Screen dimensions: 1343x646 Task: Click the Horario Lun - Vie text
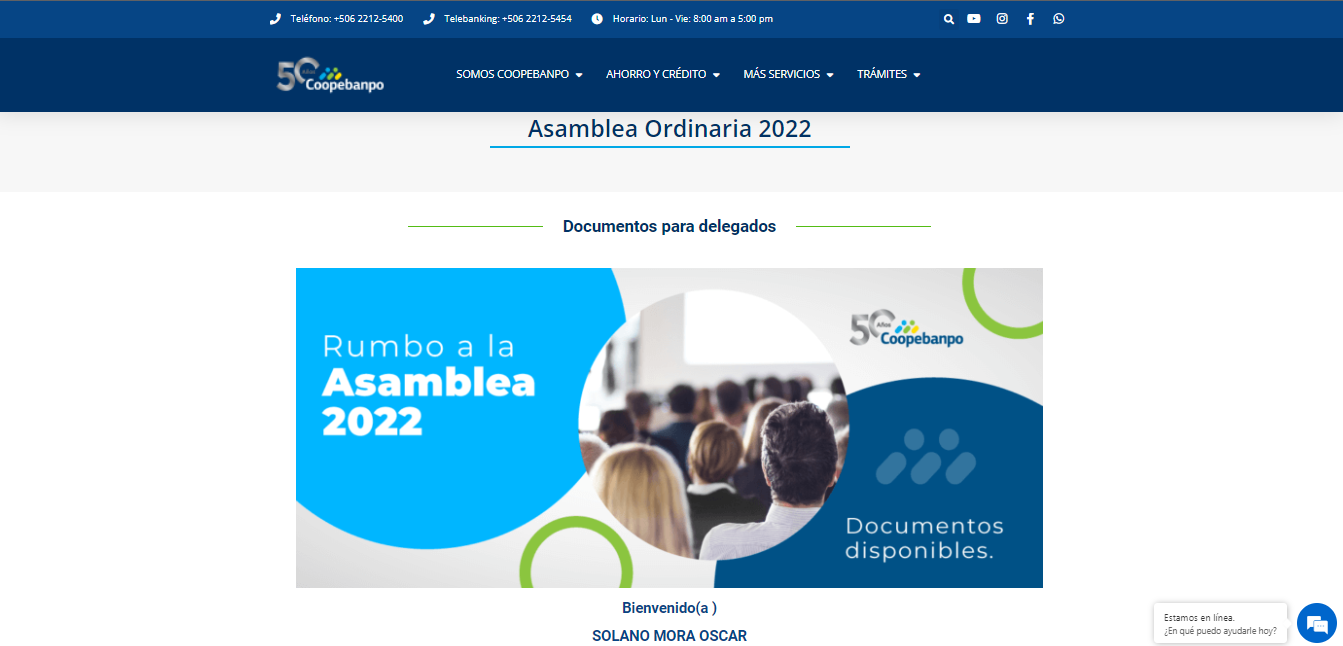coord(692,19)
